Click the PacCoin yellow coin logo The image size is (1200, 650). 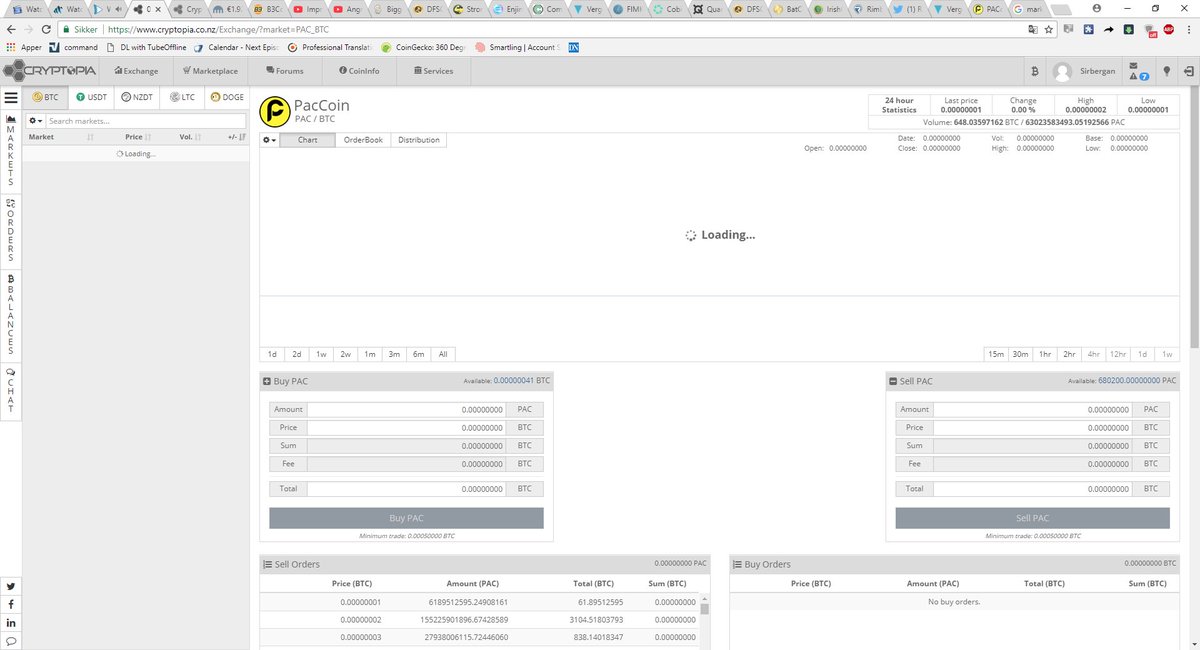(274, 111)
